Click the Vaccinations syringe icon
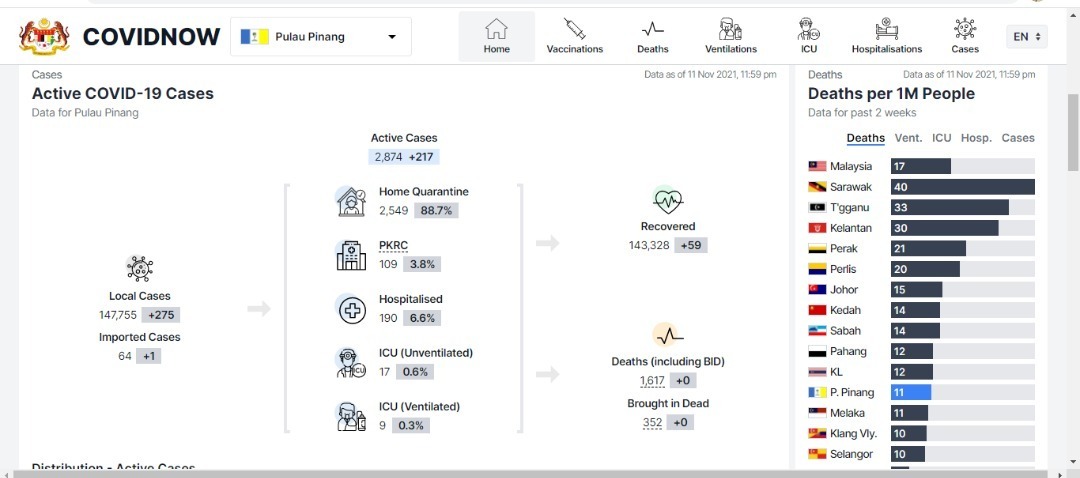The height and width of the screenshot is (478, 1080). [x=574, y=29]
